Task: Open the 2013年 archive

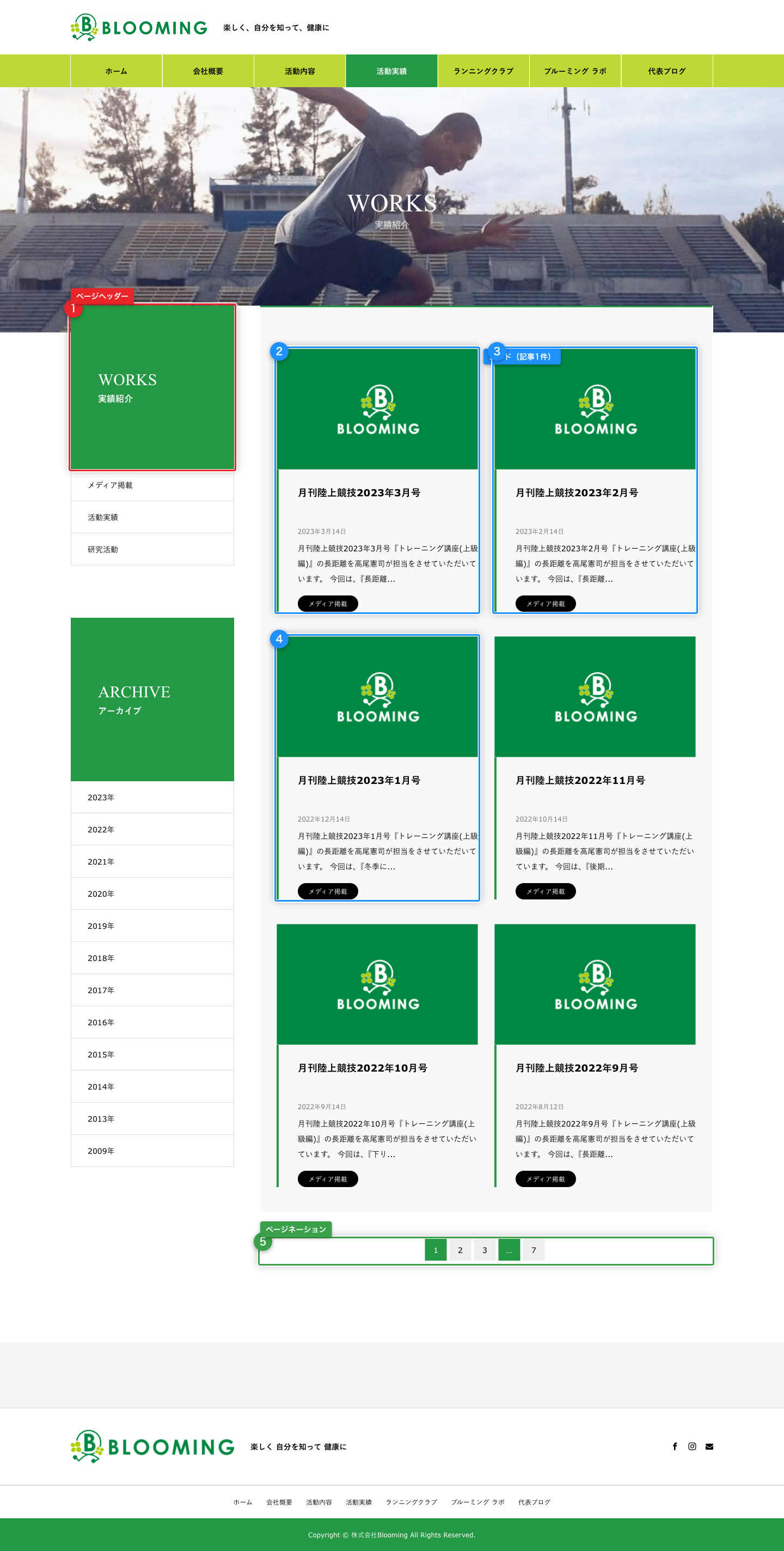Action: 152,1118
